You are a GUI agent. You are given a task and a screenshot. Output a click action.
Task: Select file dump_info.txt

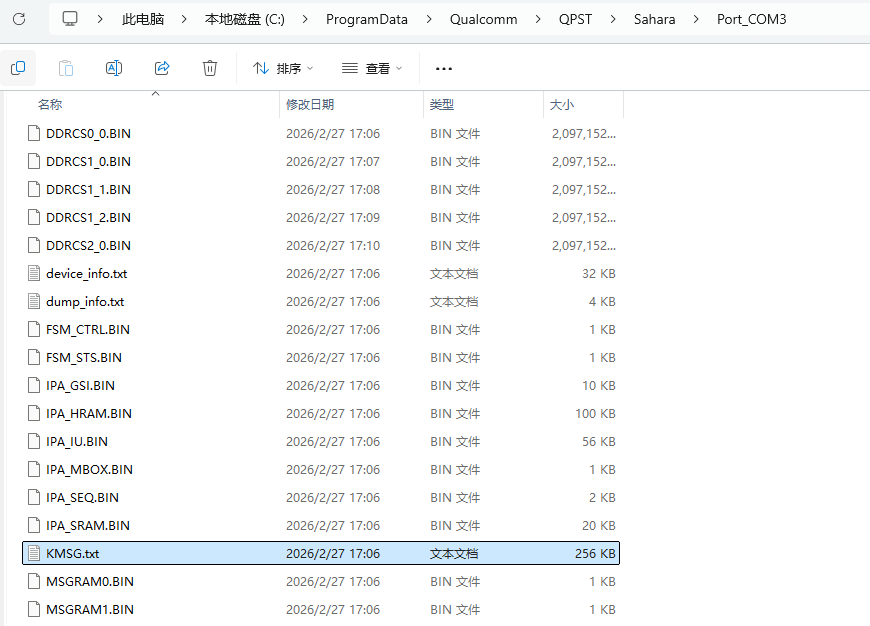[x=321, y=301]
